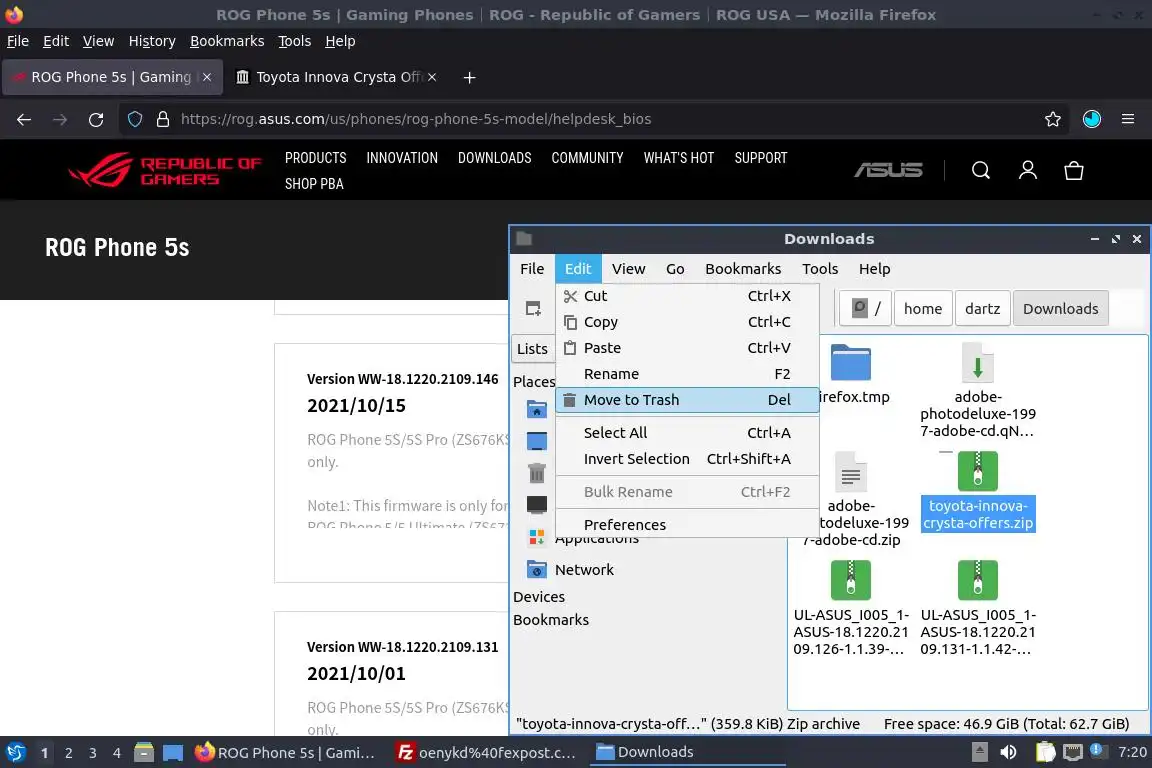The width and height of the screenshot is (1152, 768).
Task: Select UL-ASUS 2109.131 zip archive icon
Action: pyautogui.click(x=977, y=581)
